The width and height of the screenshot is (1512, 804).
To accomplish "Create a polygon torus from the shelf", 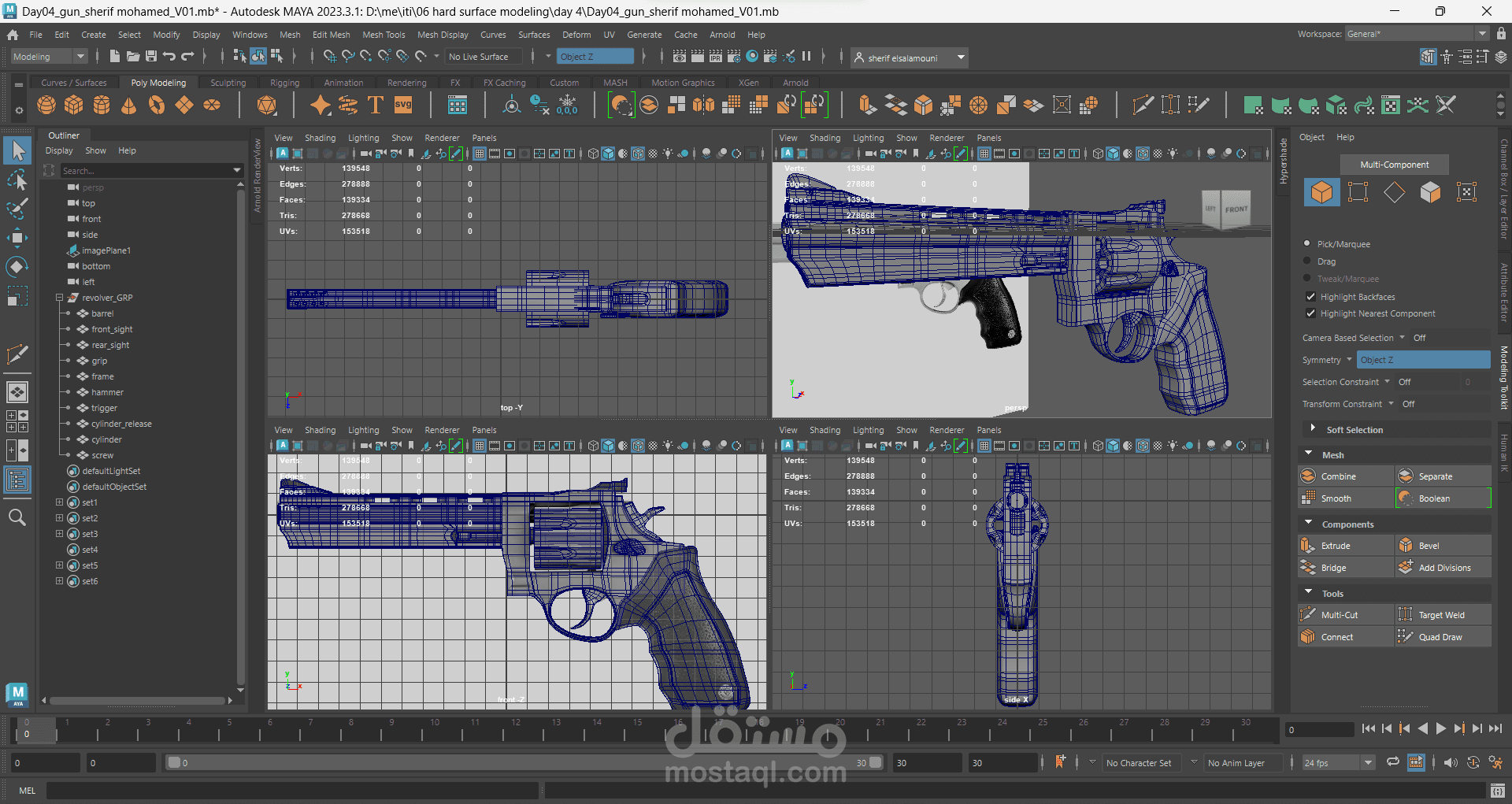I will point(157,104).
